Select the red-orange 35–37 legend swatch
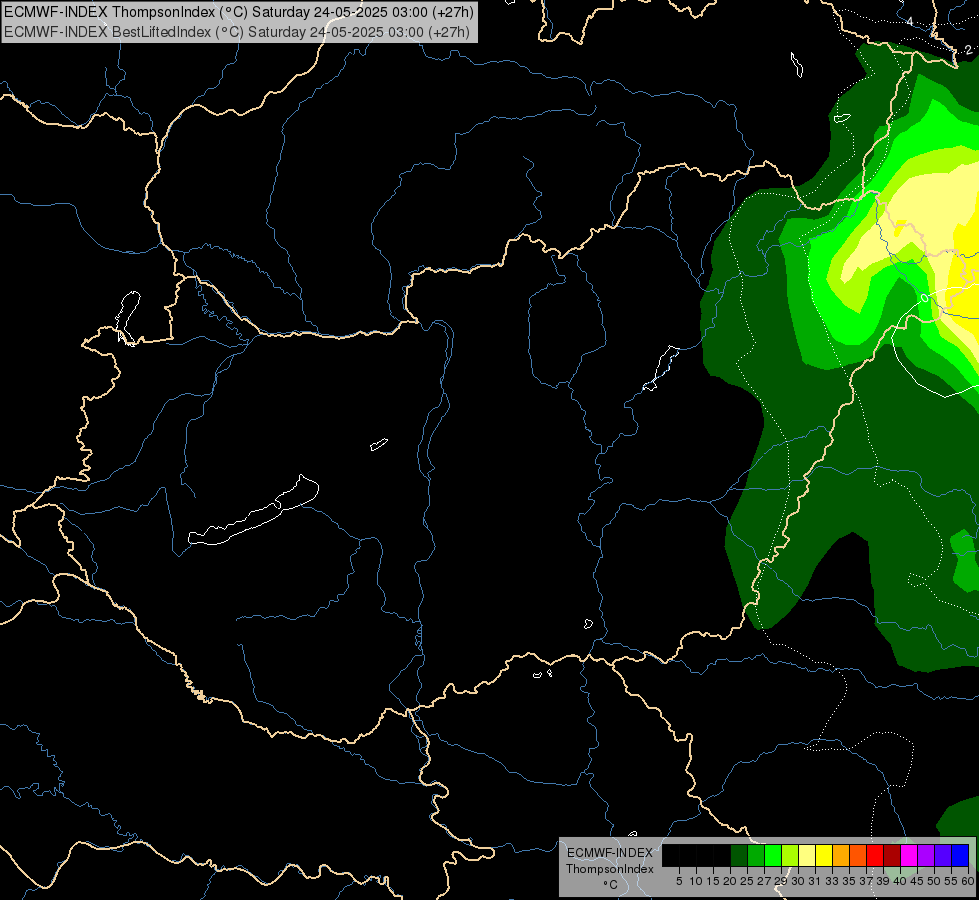 pos(858,855)
